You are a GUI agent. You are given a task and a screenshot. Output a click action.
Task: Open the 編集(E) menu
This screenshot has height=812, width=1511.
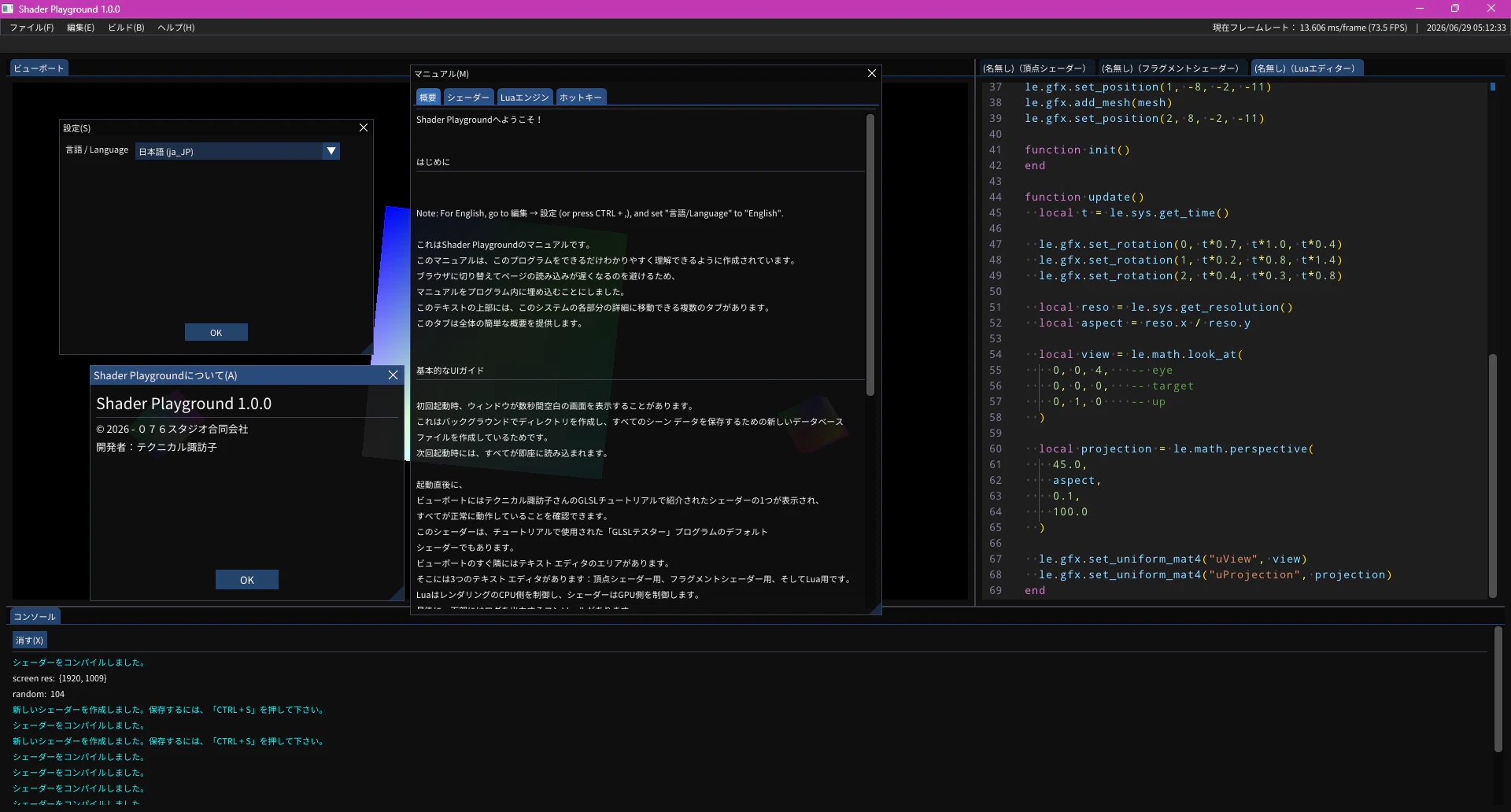click(80, 28)
